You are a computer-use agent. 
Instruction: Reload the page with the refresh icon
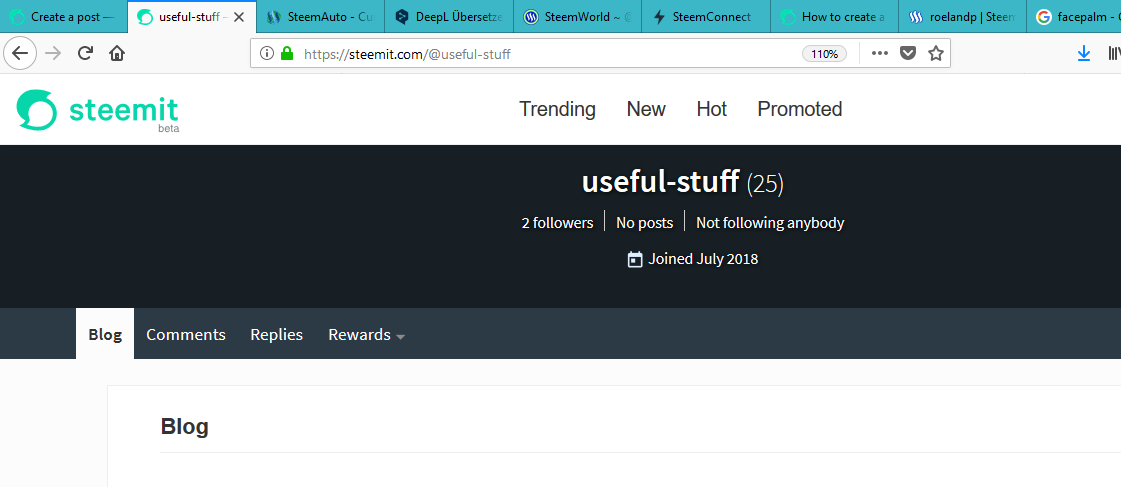85,53
